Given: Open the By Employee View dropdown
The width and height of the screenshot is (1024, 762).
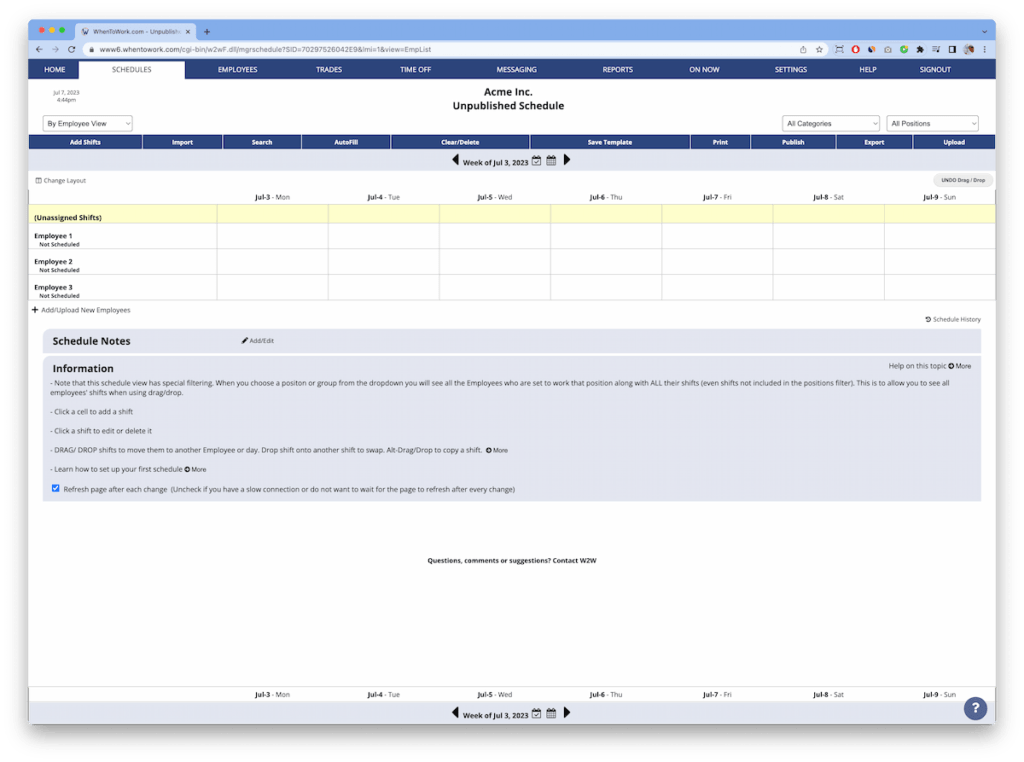Looking at the screenshot, I should [88, 124].
